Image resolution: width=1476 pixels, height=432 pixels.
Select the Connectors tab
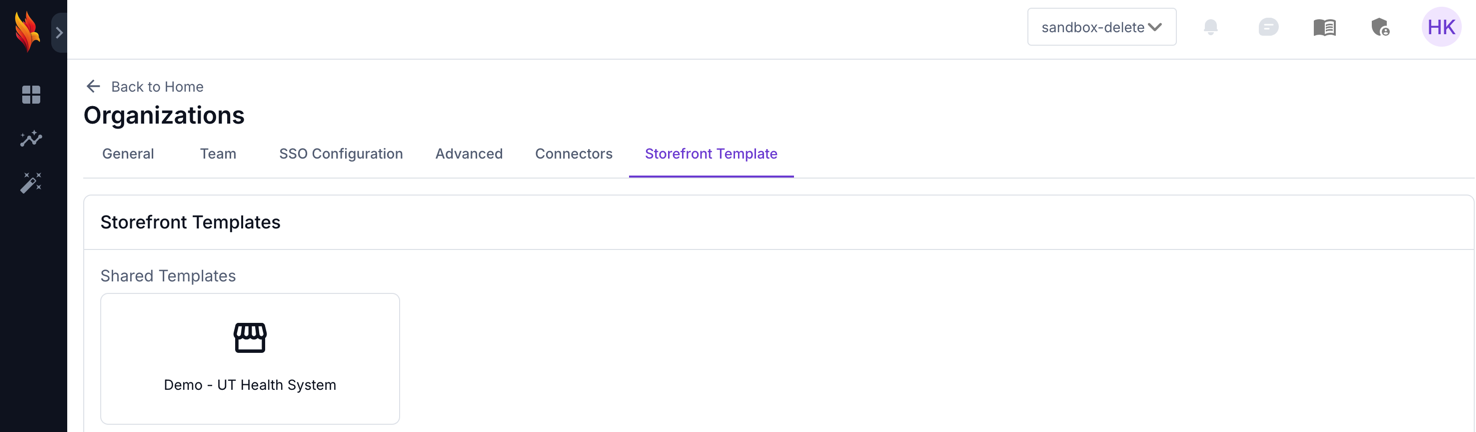(x=574, y=154)
